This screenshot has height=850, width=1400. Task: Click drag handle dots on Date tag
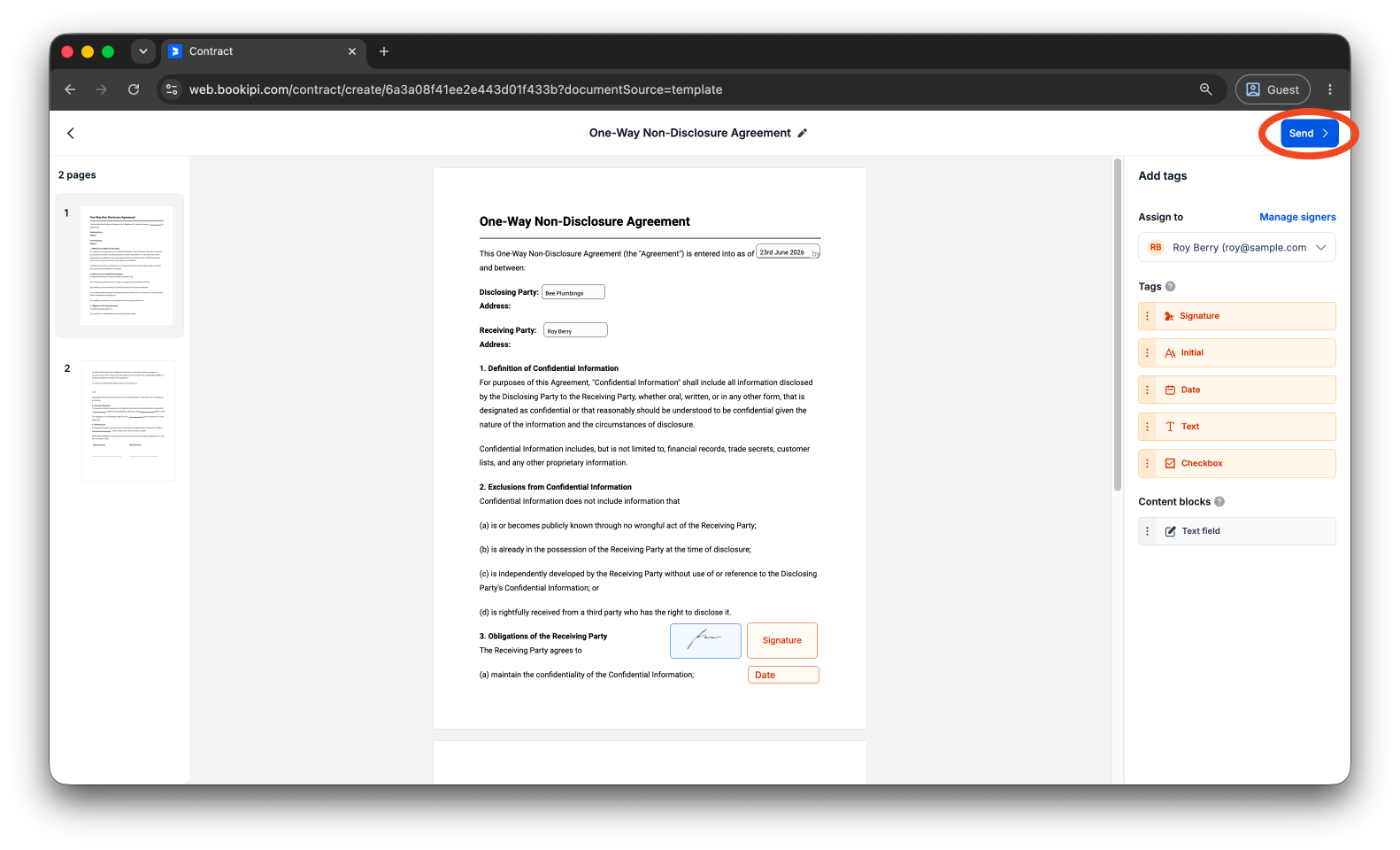click(1148, 390)
